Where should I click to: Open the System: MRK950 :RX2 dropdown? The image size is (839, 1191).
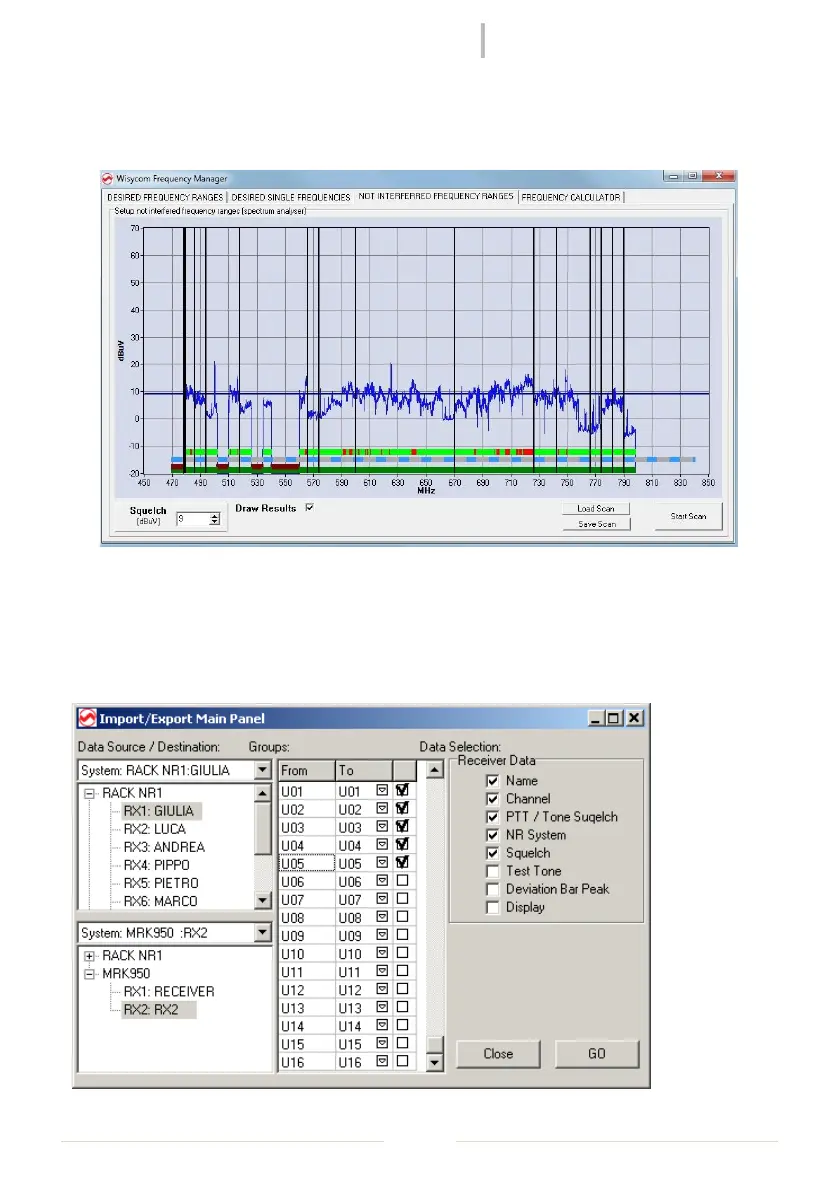tap(263, 933)
